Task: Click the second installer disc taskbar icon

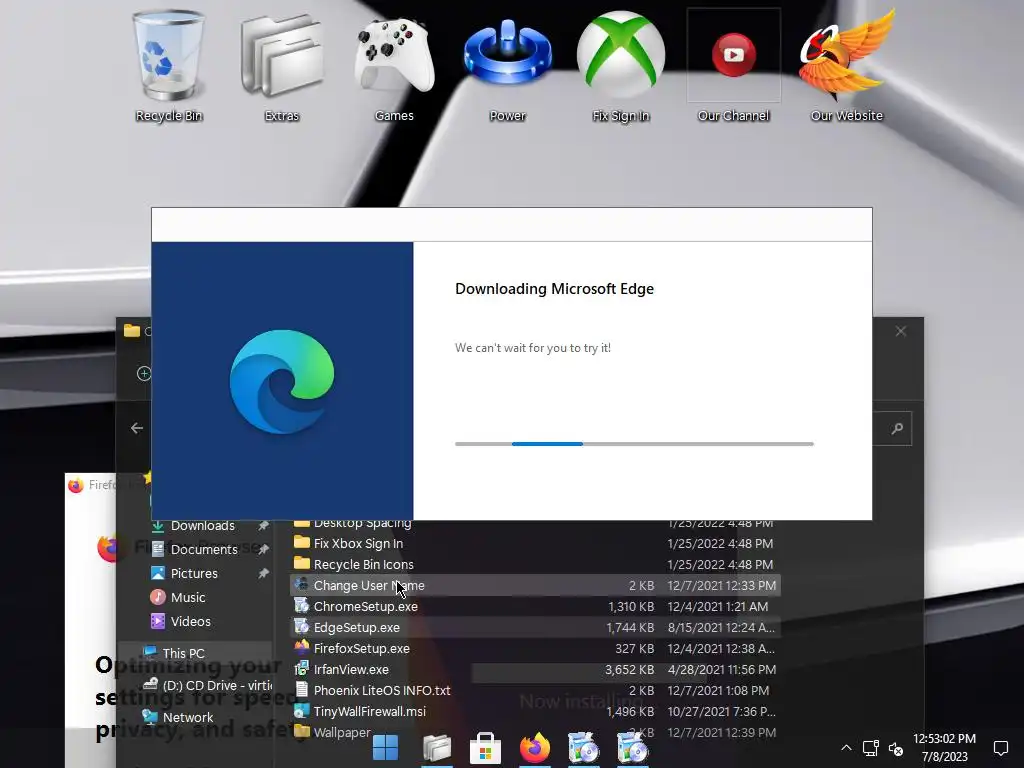Action: tap(632, 748)
